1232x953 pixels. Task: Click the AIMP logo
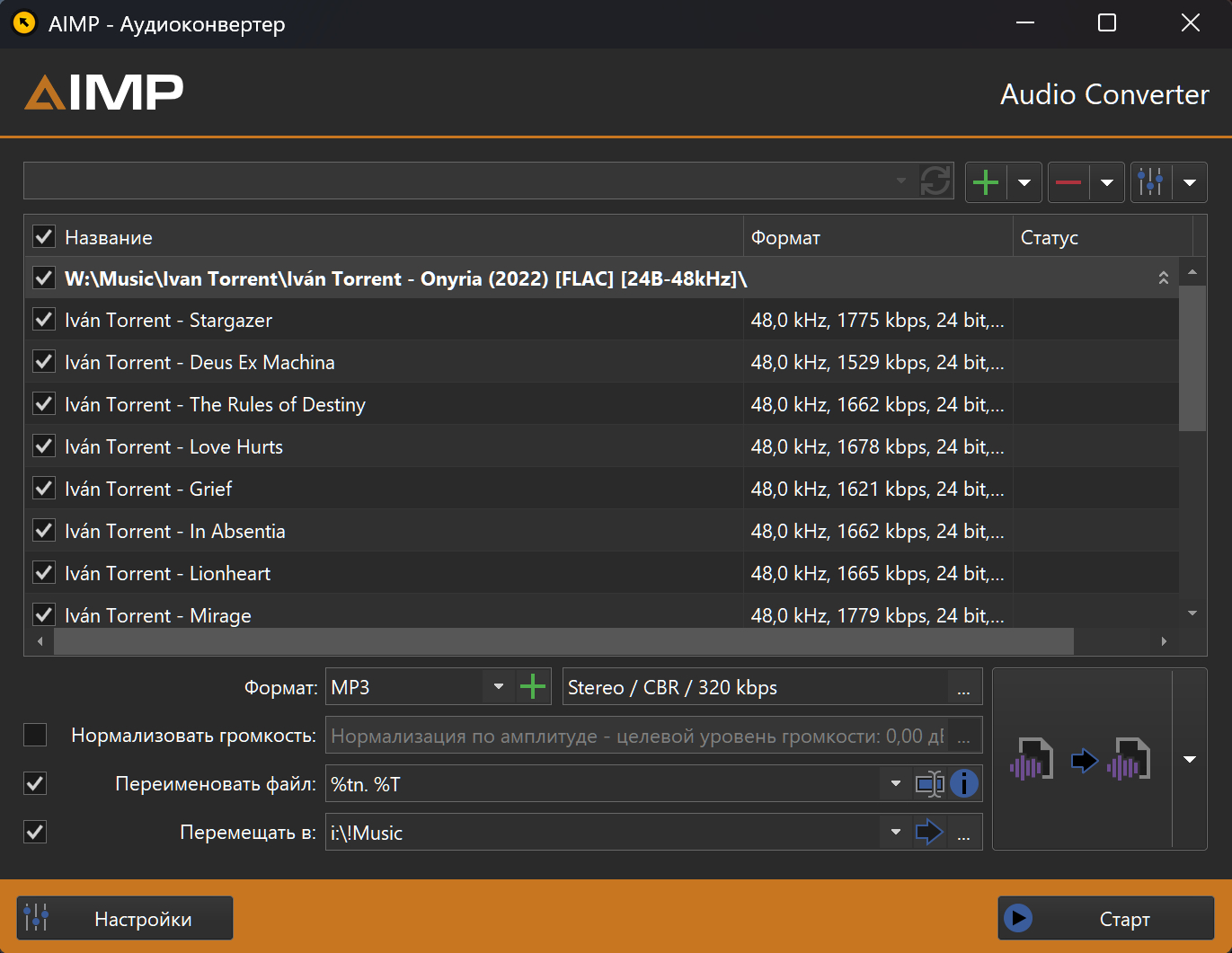point(104,93)
